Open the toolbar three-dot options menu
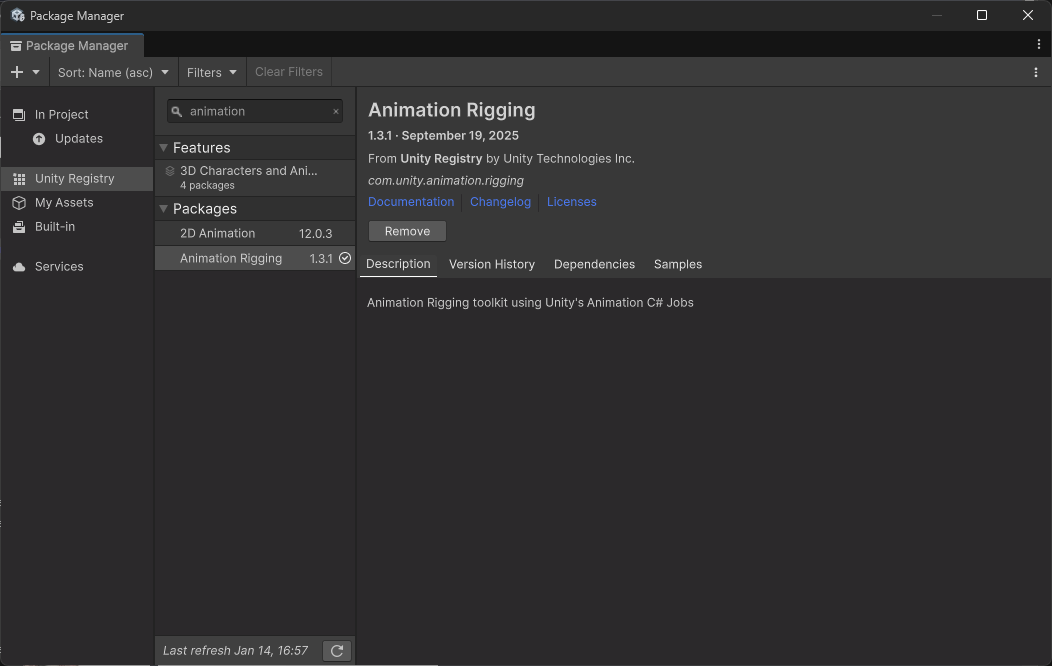Image resolution: width=1052 pixels, height=666 pixels. (1036, 72)
